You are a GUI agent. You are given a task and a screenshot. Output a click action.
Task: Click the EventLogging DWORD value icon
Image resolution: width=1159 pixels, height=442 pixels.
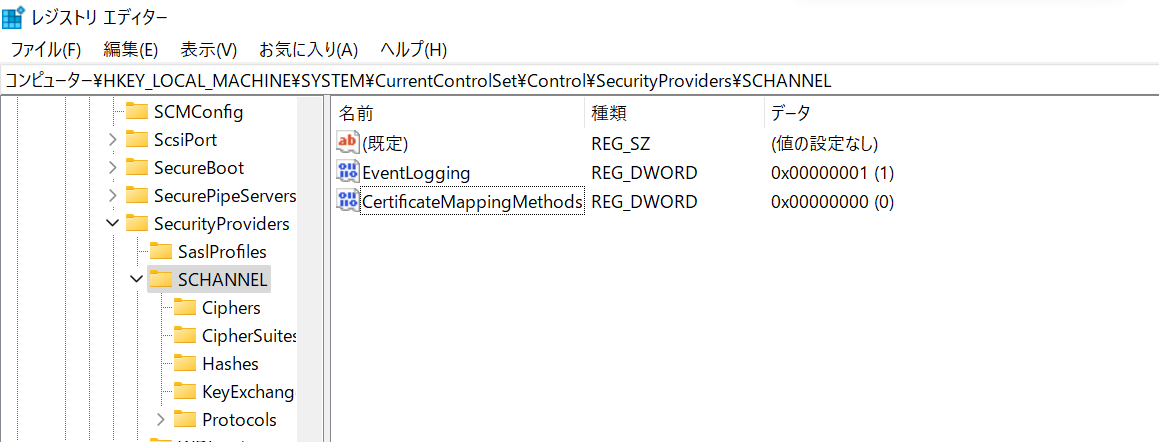tap(348, 172)
